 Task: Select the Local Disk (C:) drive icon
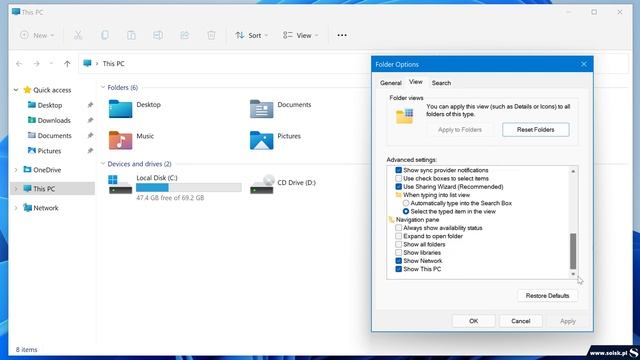120,184
